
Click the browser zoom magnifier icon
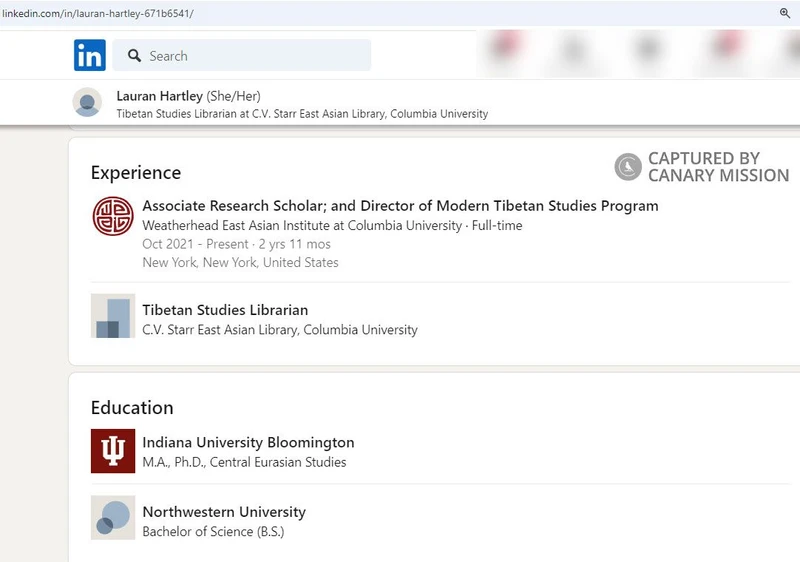[785, 13]
